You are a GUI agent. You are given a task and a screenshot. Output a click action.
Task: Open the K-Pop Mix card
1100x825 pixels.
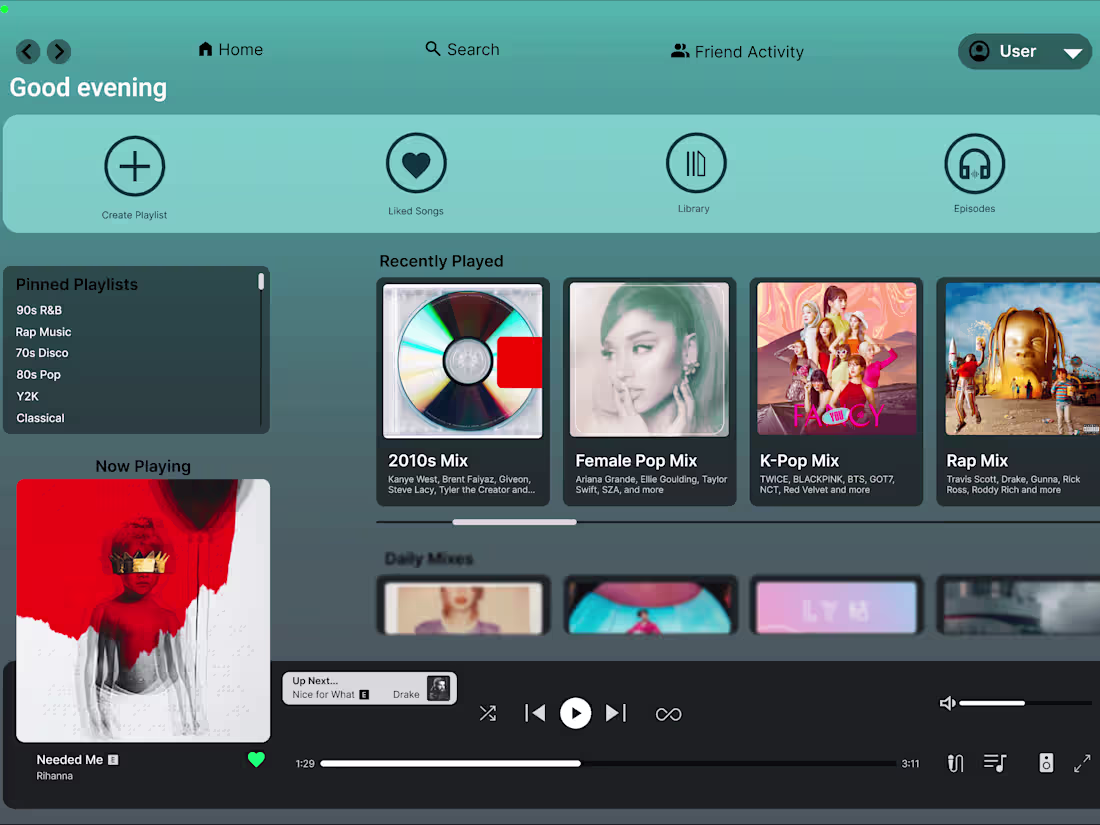click(836, 391)
